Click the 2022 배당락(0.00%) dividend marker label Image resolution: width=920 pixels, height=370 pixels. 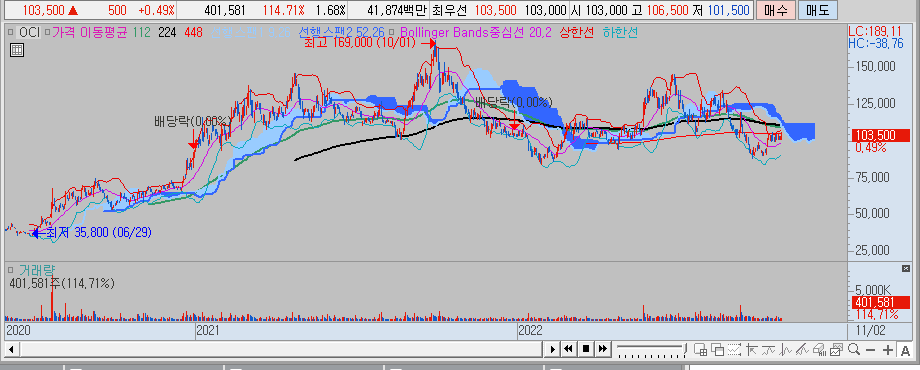tap(513, 102)
